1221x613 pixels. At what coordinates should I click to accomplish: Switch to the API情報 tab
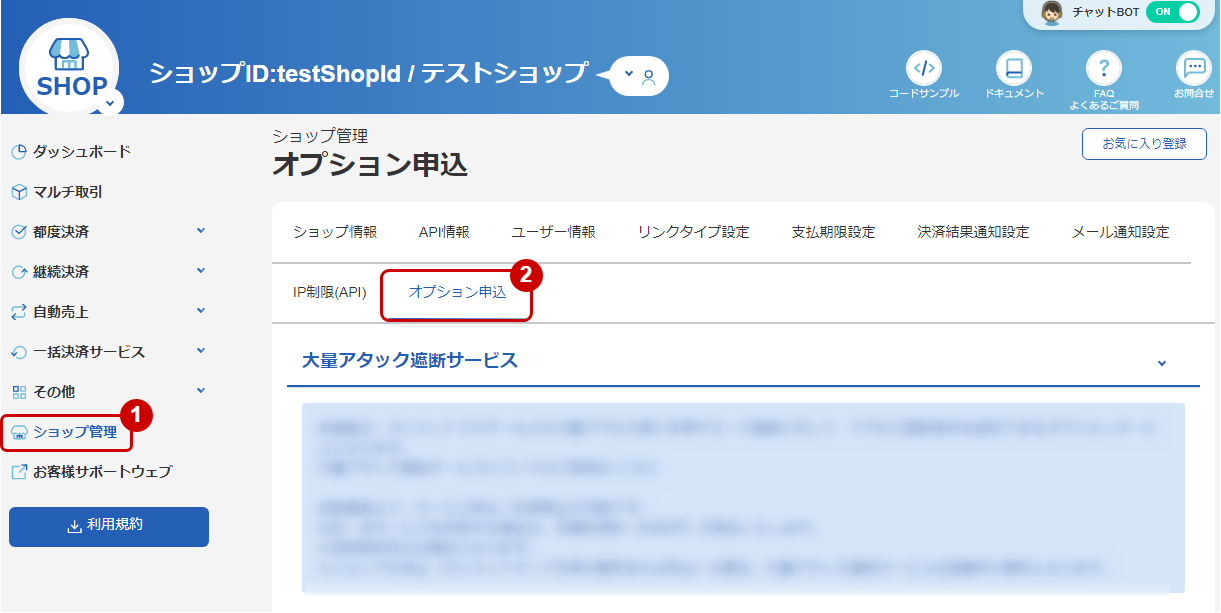coord(441,230)
